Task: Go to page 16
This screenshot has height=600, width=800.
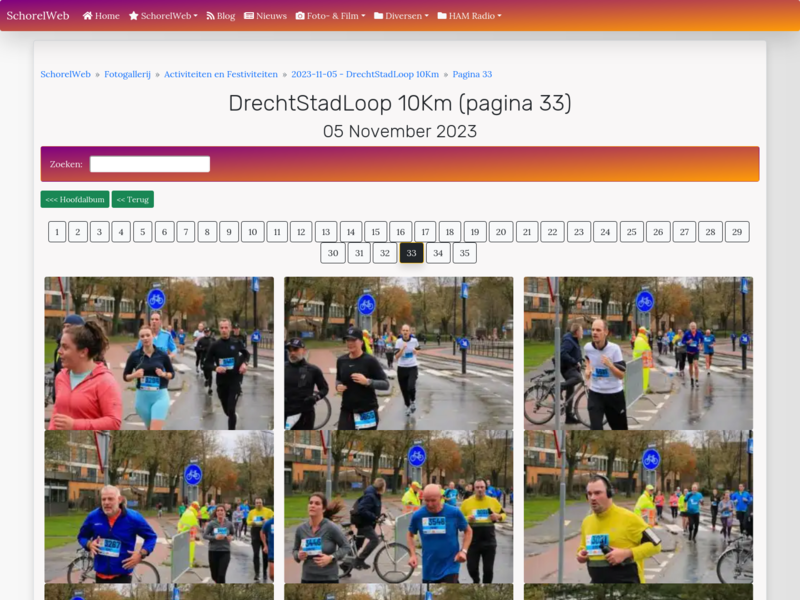Action: [x=401, y=232]
